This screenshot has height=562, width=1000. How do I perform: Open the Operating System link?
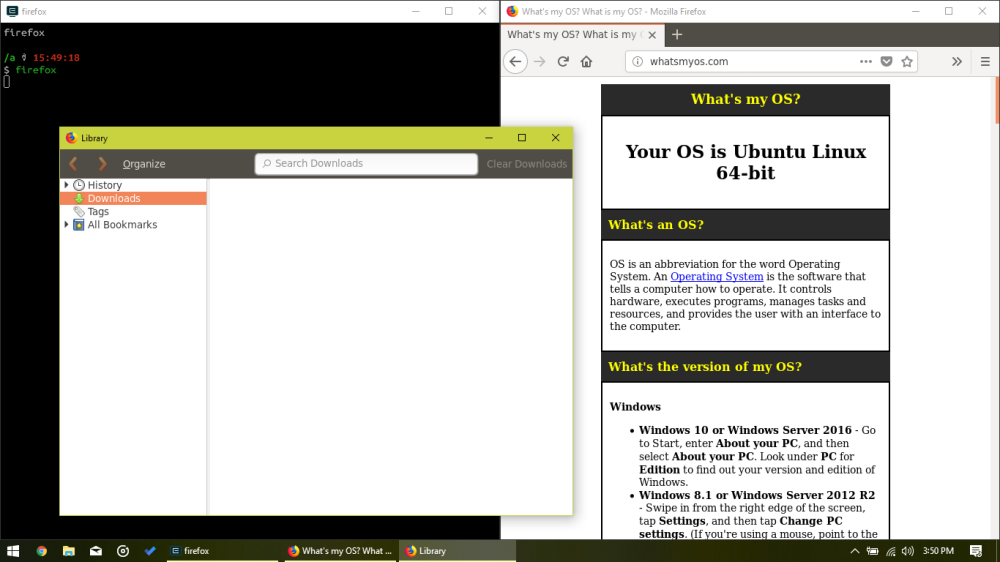click(x=716, y=276)
